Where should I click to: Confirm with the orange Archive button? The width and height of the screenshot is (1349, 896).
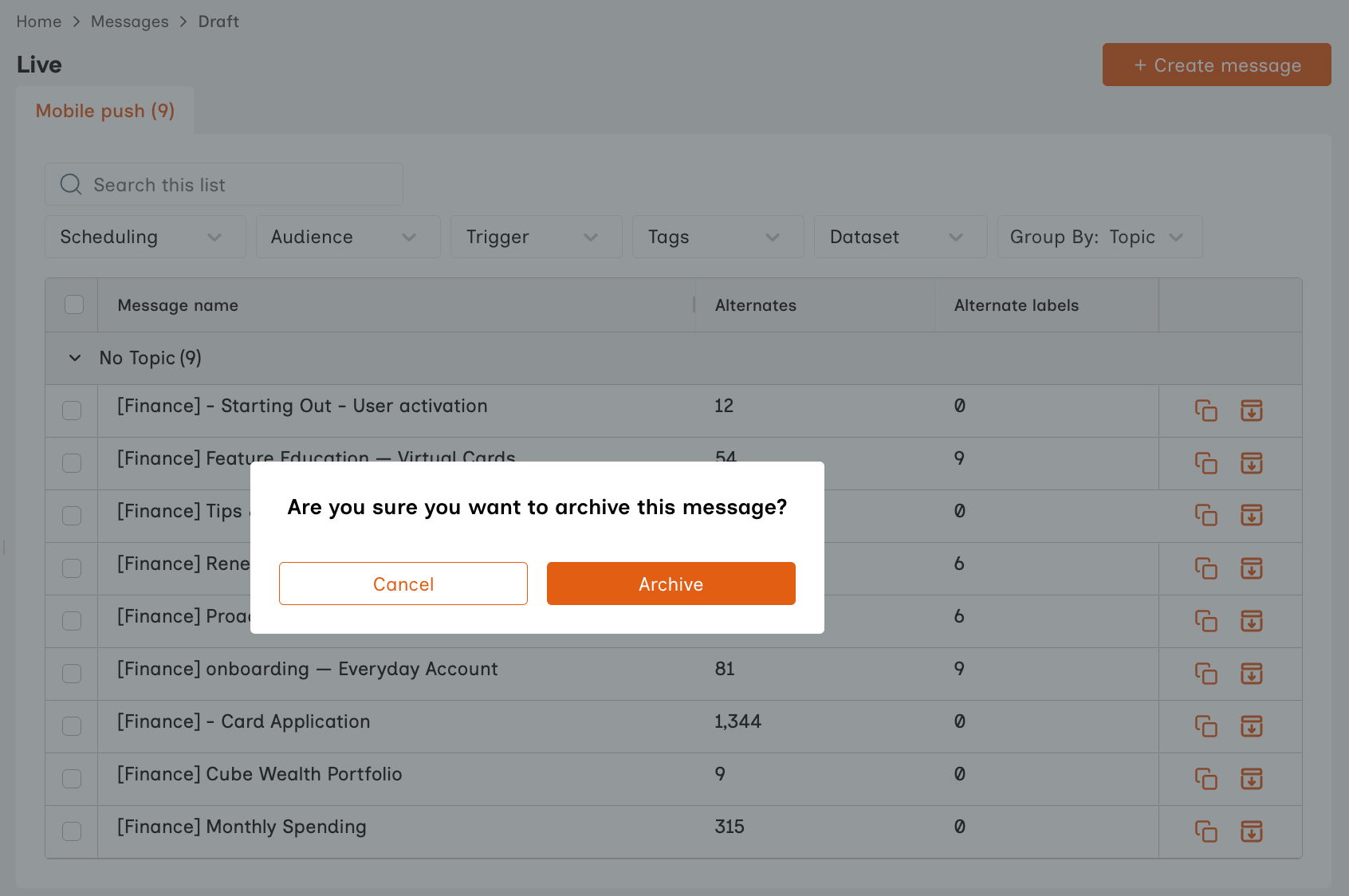tap(671, 584)
